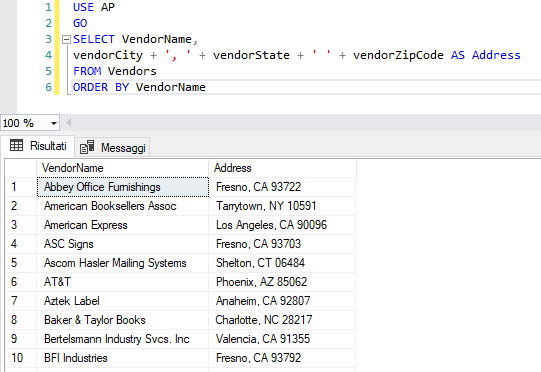Click the Messaggi tab icon
This screenshot has width=541, height=372.
pos(87,147)
